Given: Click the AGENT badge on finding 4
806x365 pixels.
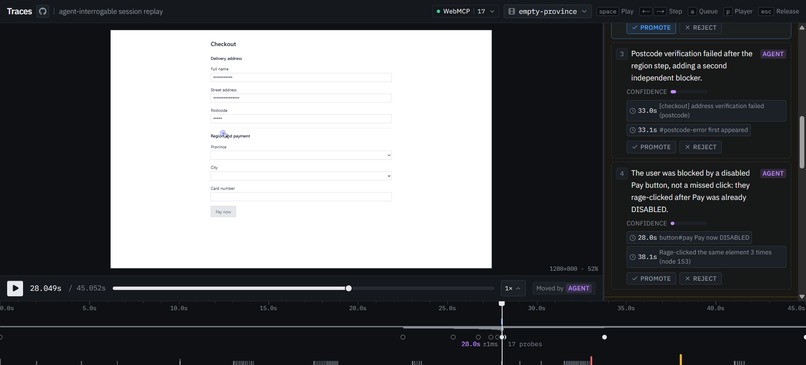Looking at the screenshot, I should coord(773,174).
